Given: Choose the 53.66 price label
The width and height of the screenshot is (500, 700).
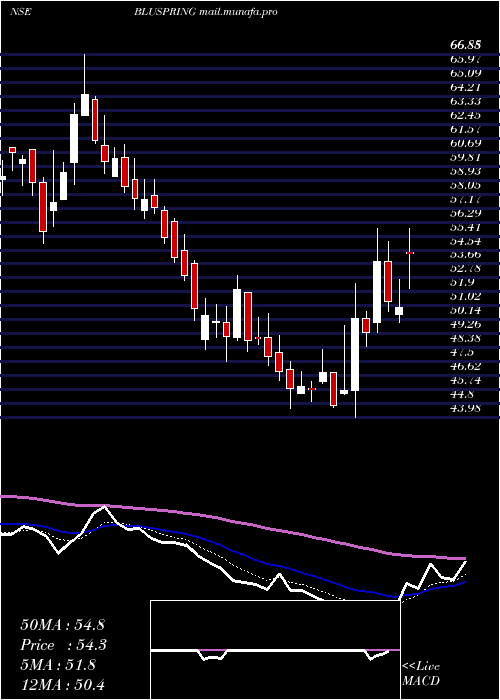Looking at the screenshot, I should [466, 254].
